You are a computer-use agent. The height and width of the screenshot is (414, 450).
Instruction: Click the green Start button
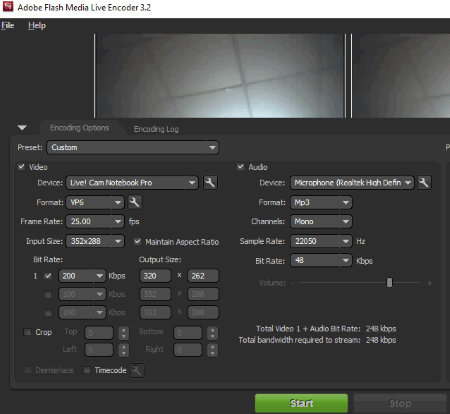coord(301,403)
